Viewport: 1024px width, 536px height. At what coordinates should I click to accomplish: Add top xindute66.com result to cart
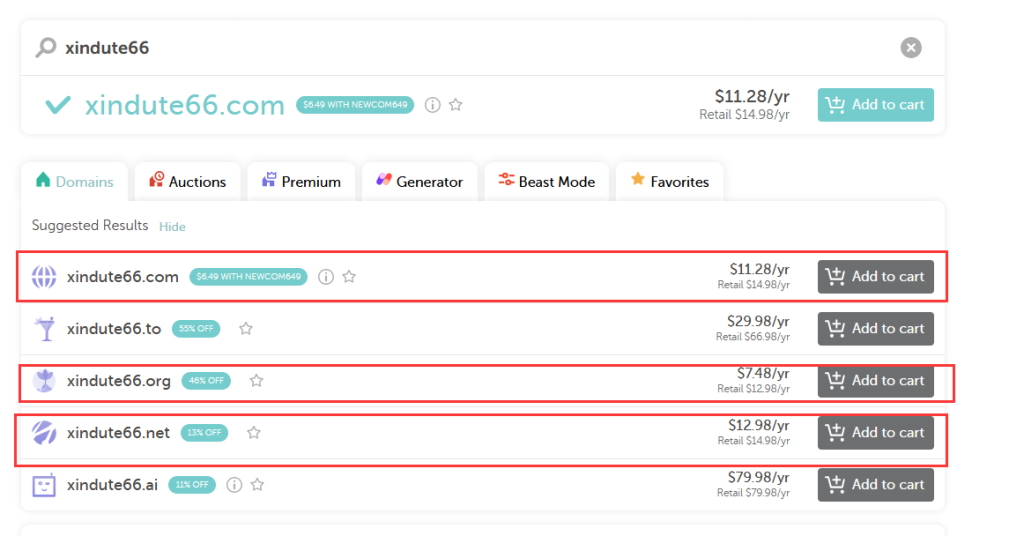click(x=875, y=105)
